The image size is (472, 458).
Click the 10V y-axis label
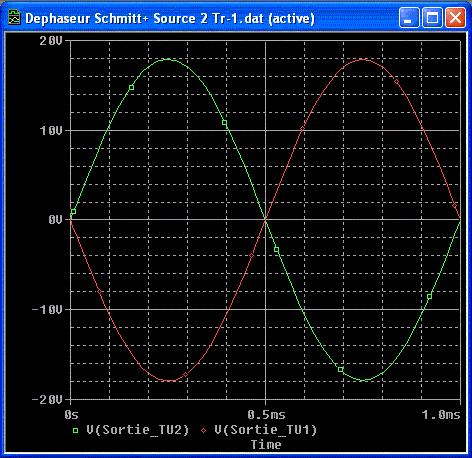(x=51, y=131)
